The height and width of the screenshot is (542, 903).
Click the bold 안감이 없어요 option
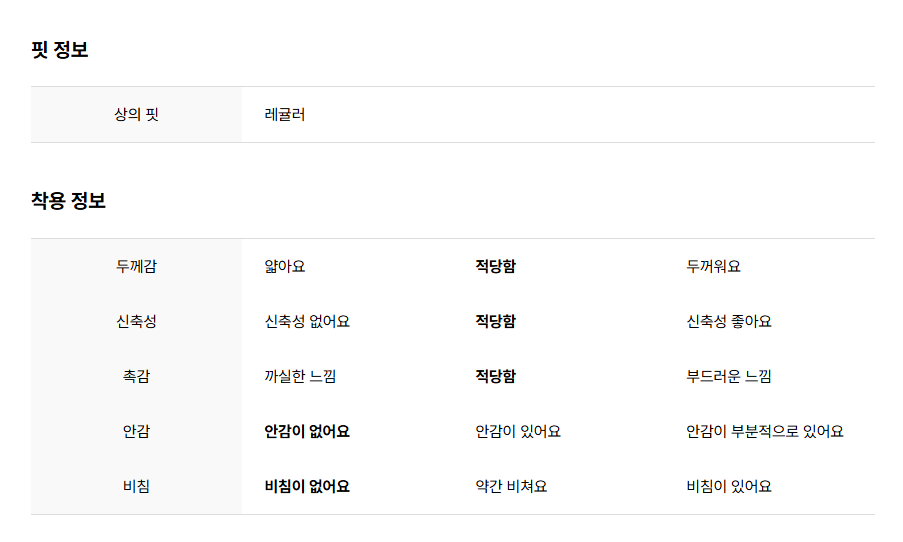[307, 431]
